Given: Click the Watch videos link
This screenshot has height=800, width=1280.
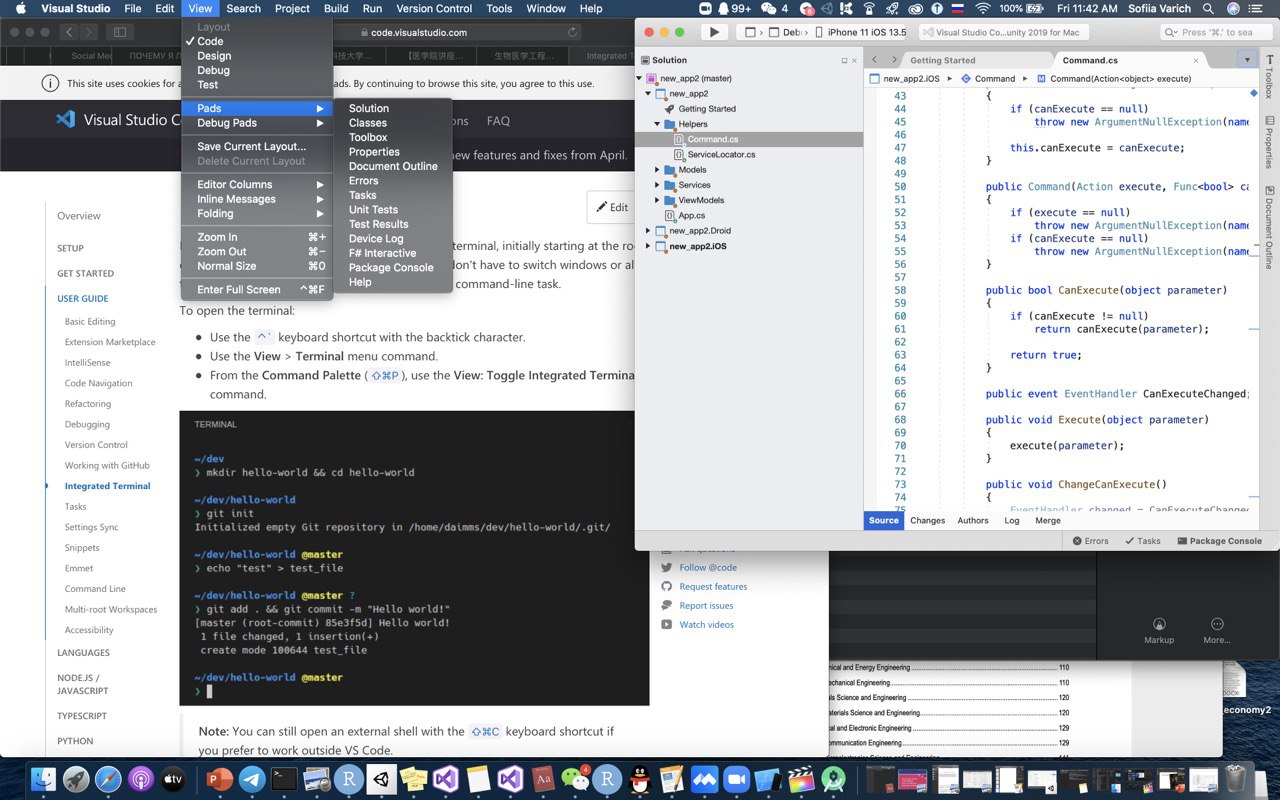Looking at the screenshot, I should (706, 624).
